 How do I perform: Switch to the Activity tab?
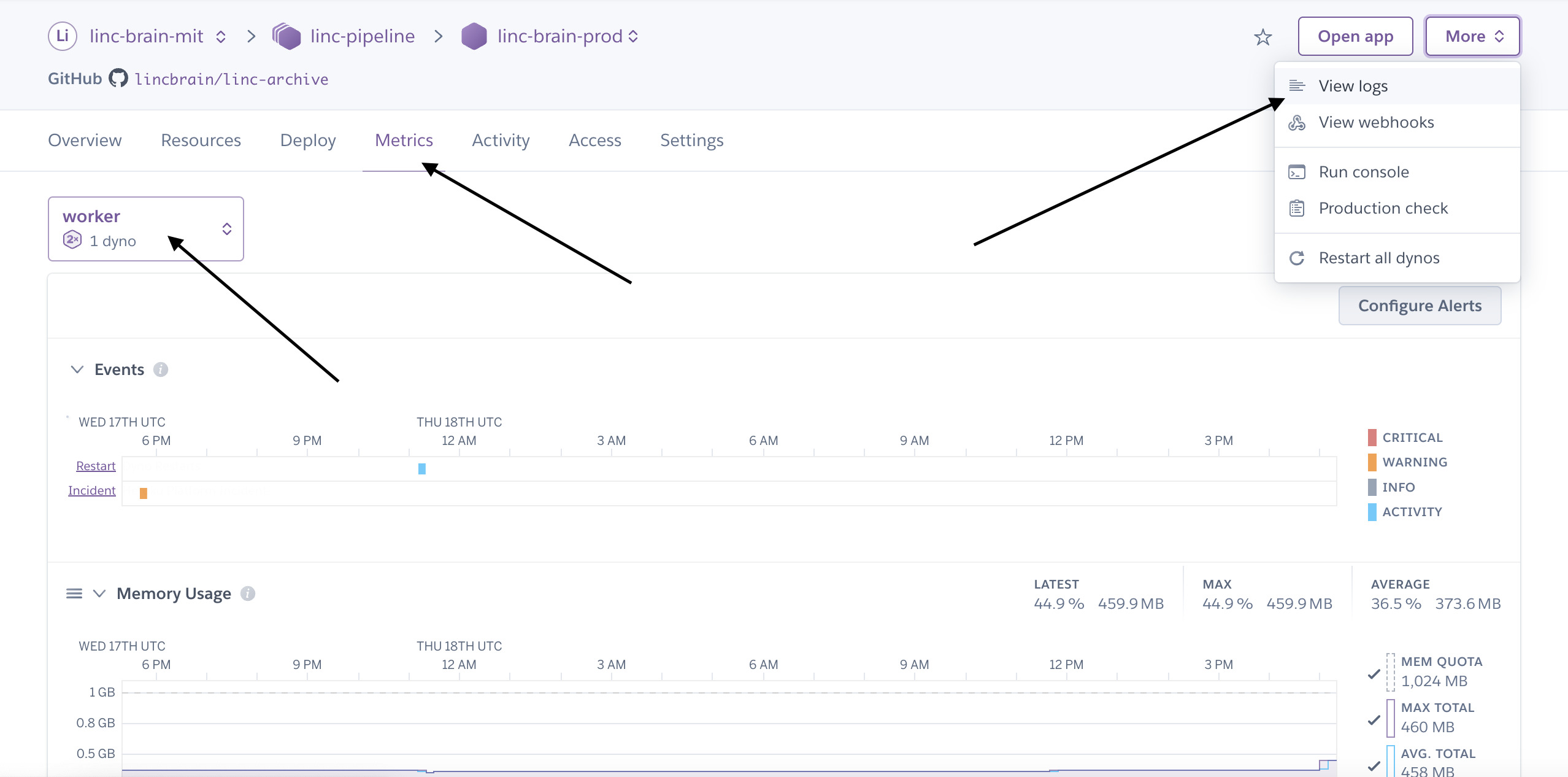click(500, 140)
